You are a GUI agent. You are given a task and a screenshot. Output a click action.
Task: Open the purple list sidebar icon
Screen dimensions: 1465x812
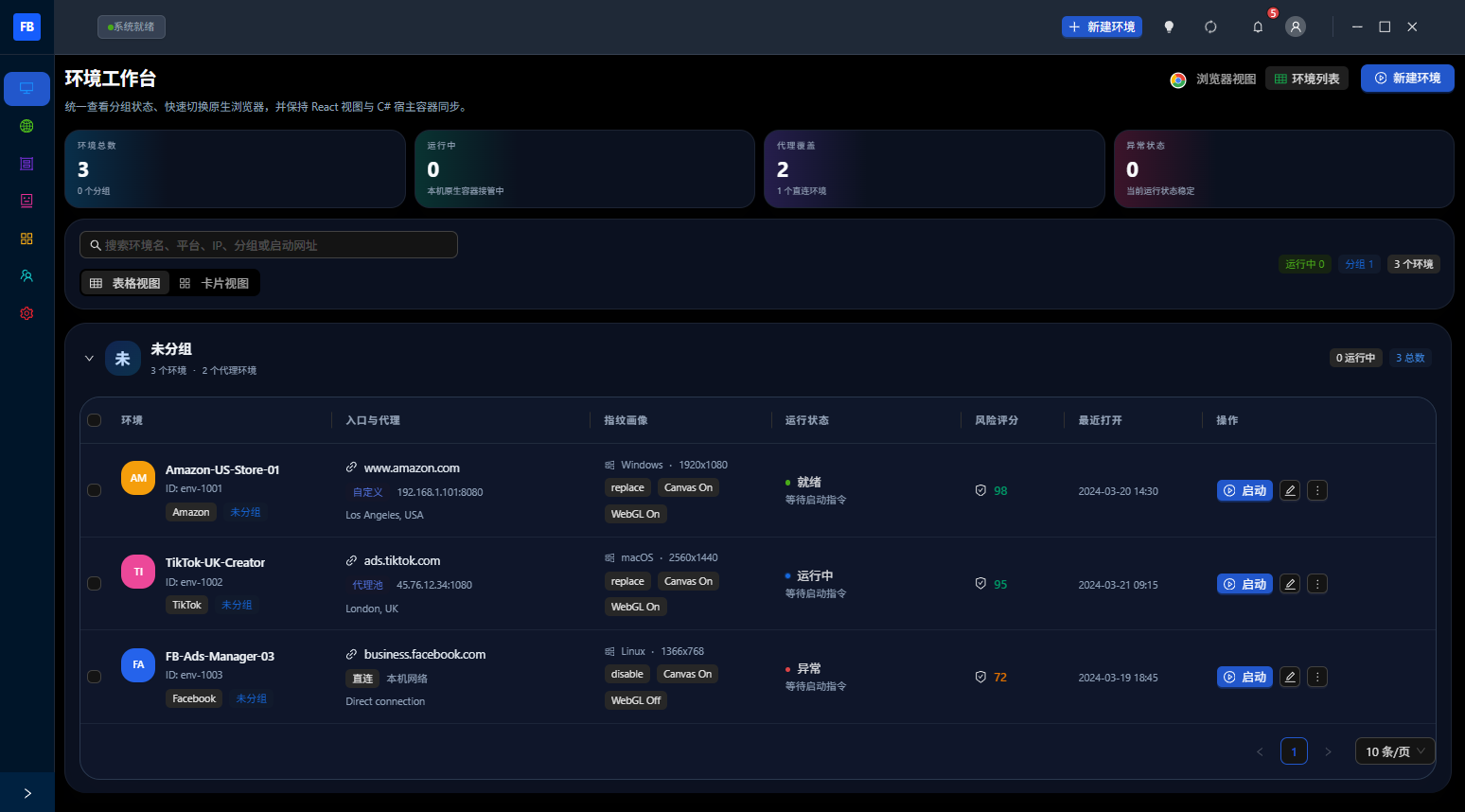26,164
